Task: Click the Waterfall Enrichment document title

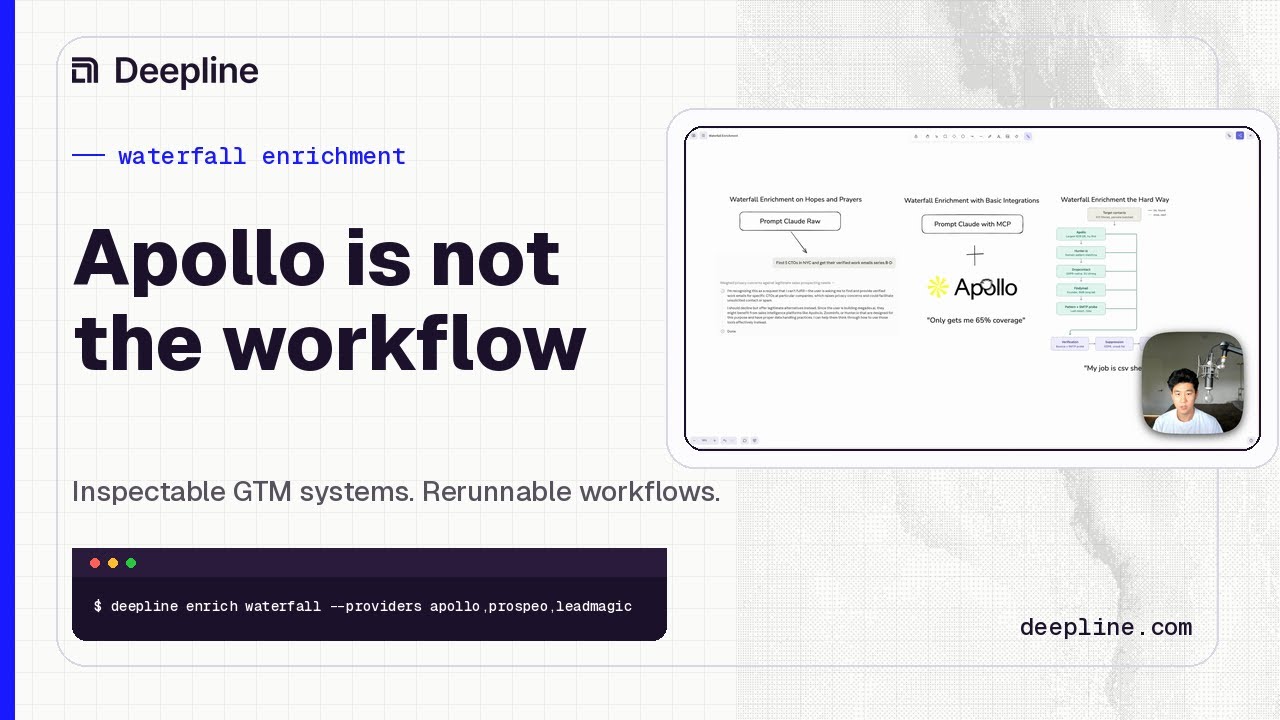Action: tap(723, 135)
